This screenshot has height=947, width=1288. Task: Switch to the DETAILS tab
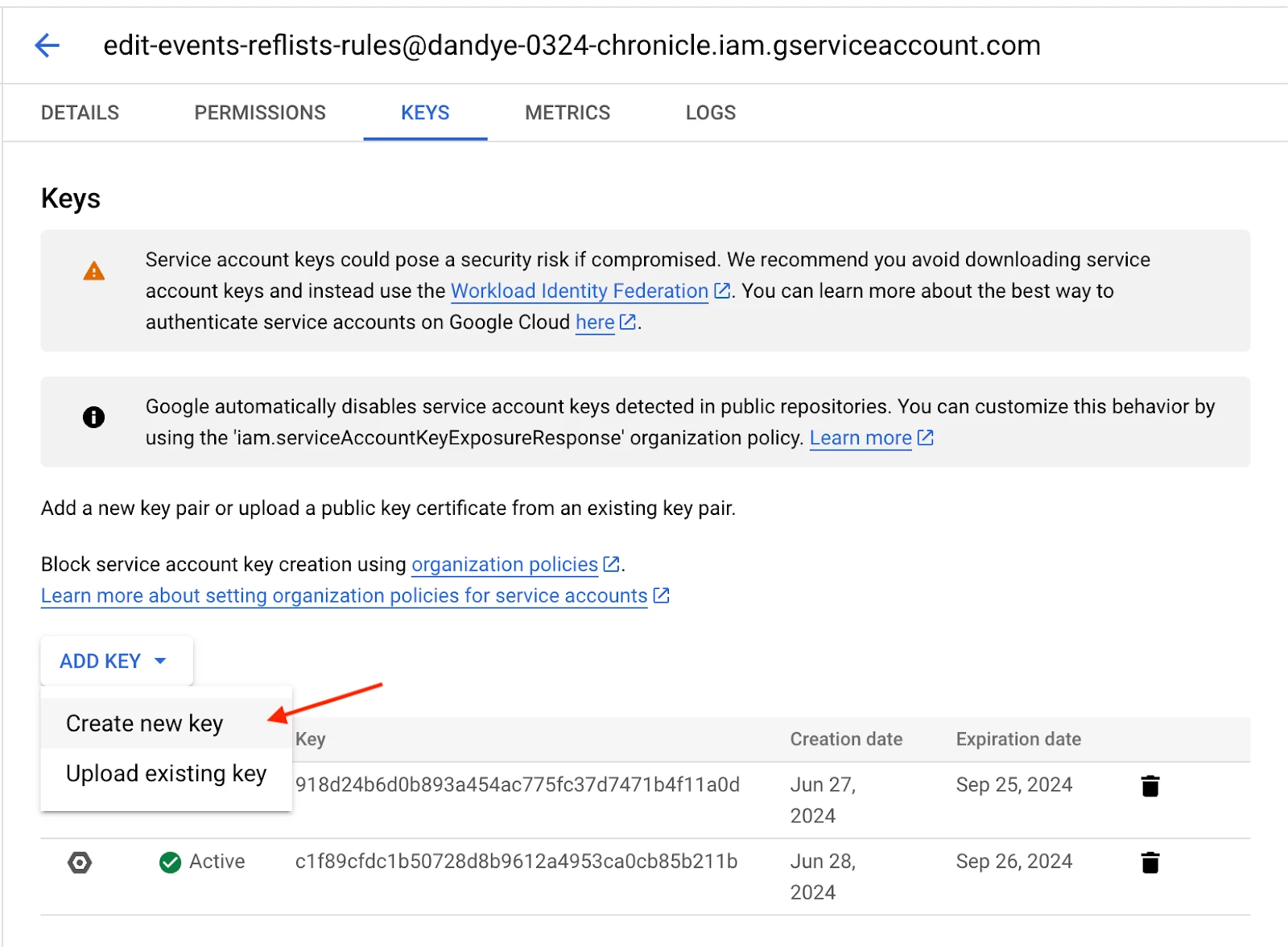(80, 113)
